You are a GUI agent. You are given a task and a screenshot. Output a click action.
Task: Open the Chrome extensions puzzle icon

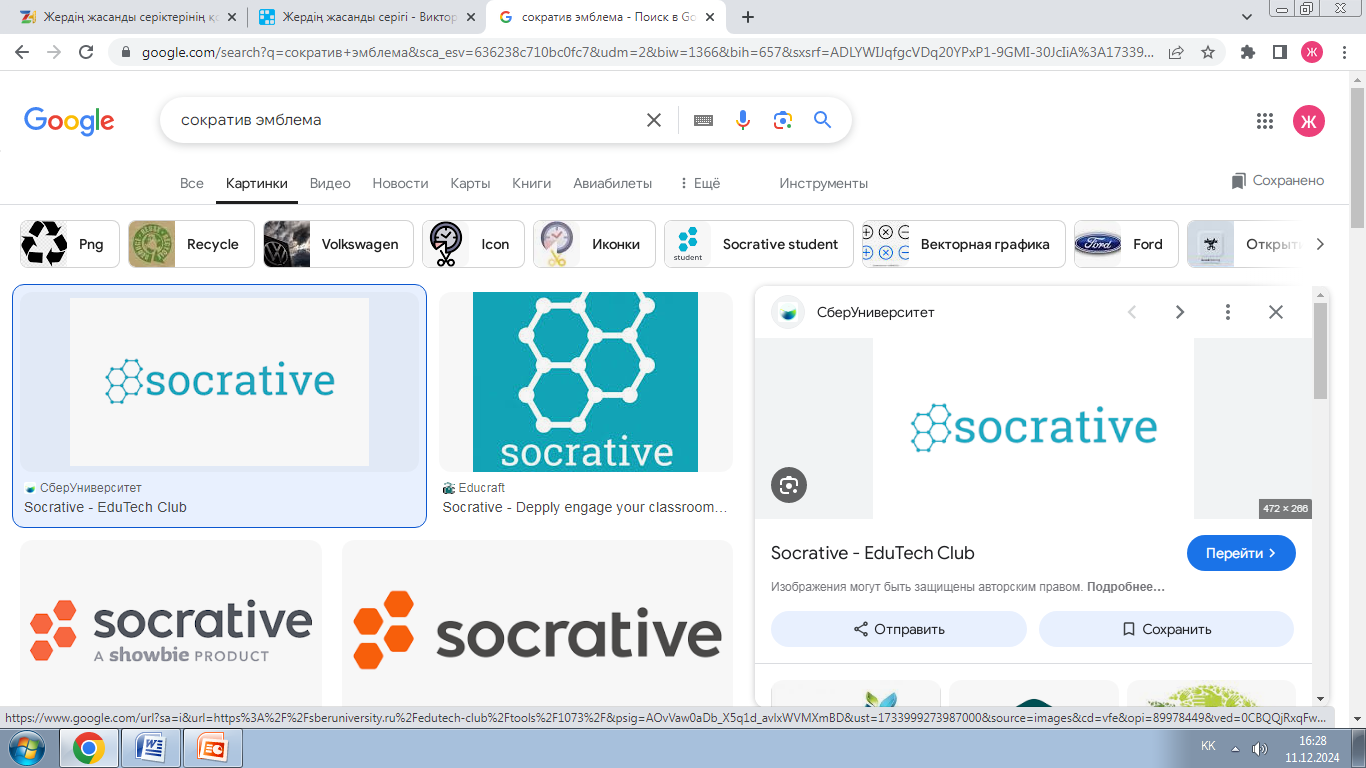point(1247,52)
